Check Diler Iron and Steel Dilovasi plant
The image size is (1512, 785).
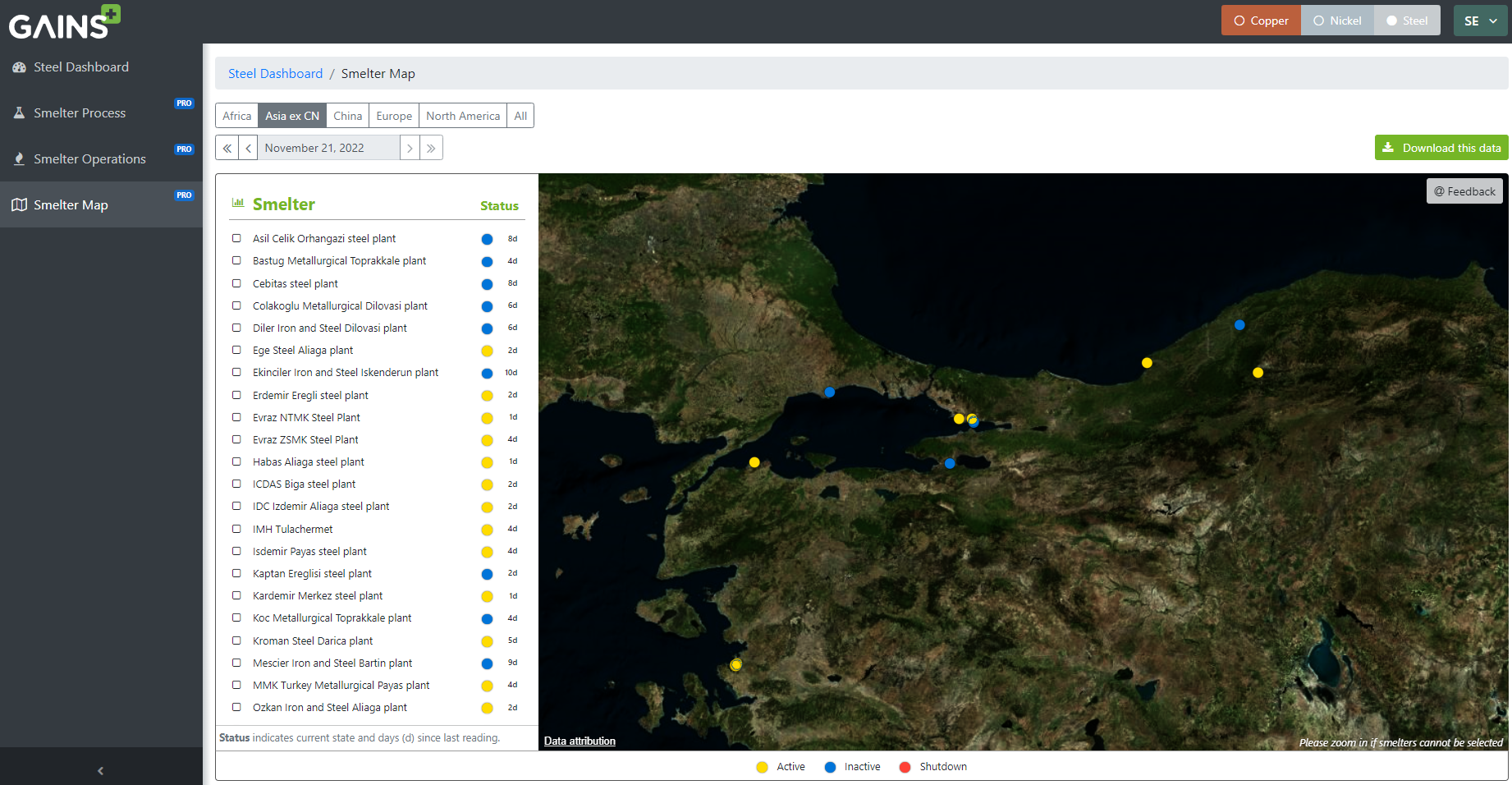click(236, 328)
